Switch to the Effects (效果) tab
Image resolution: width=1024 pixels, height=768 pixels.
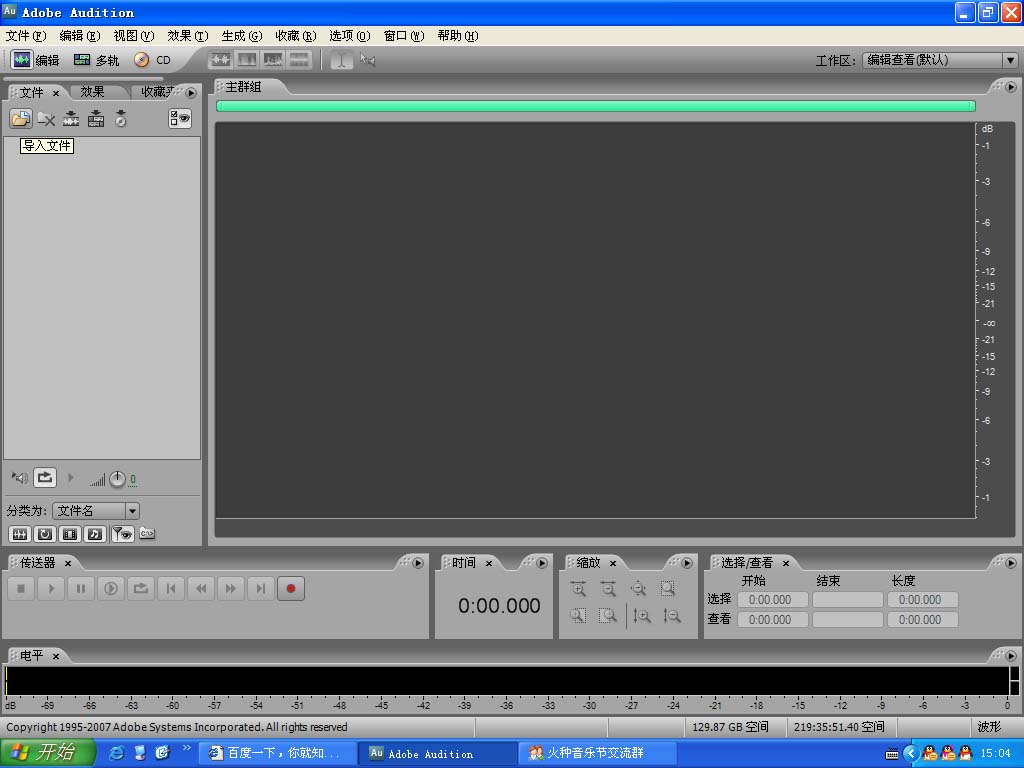click(x=93, y=92)
